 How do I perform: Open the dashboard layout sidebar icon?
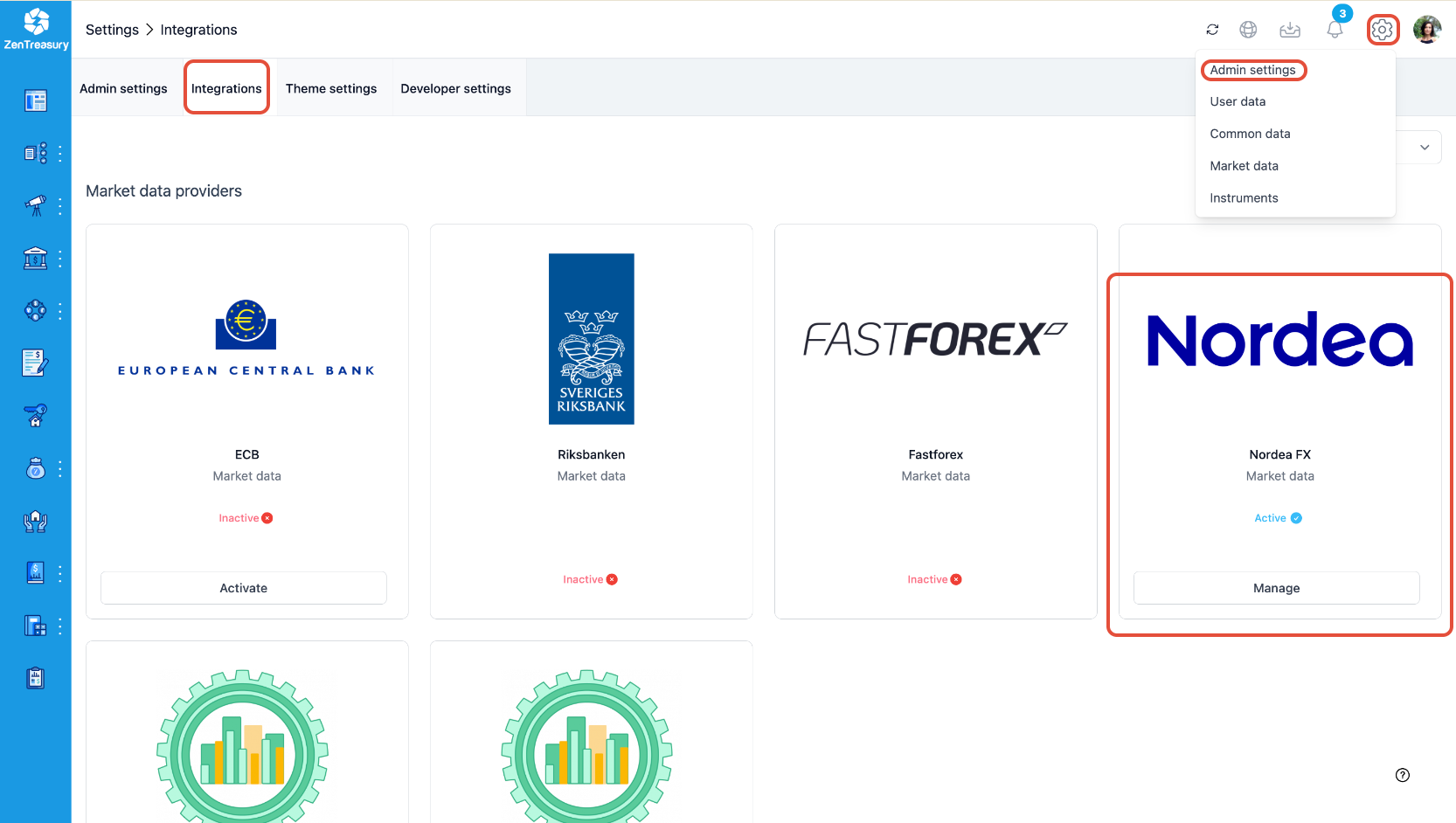coord(36,101)
